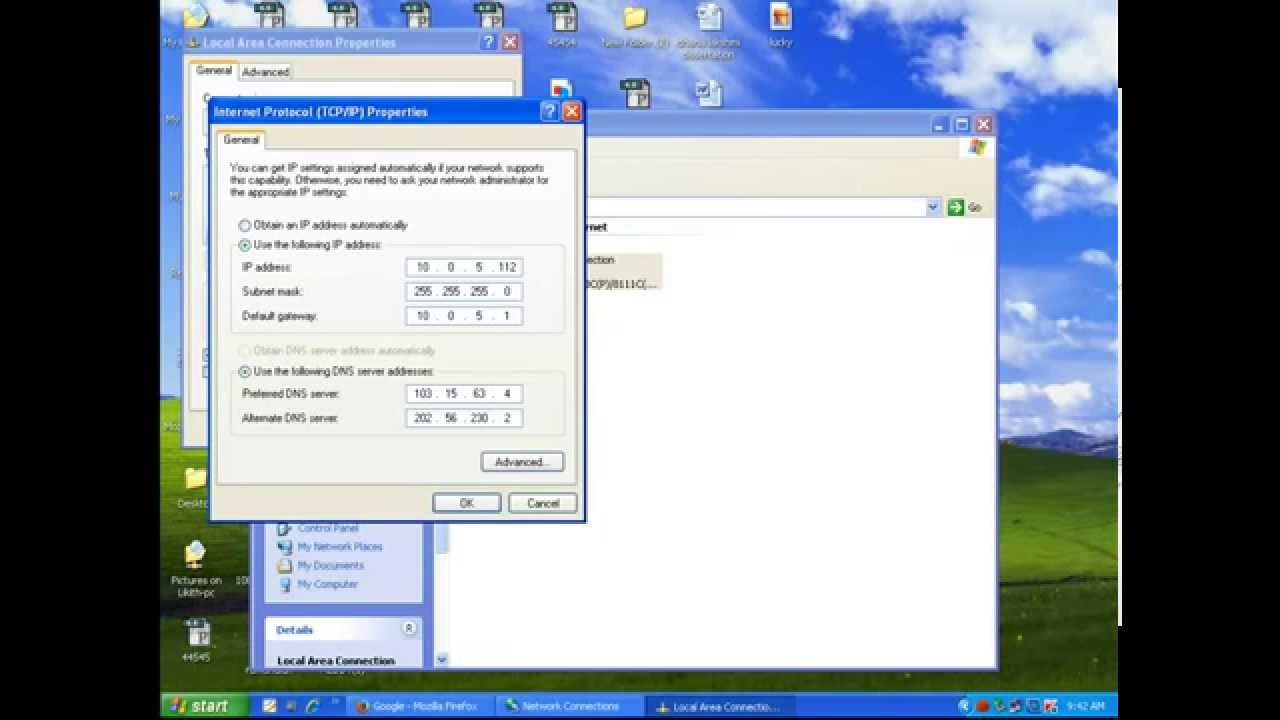Confirm TCP/IP settings with OK
The height and width of the screenshot is (720, 1280).
pos(467,503)
